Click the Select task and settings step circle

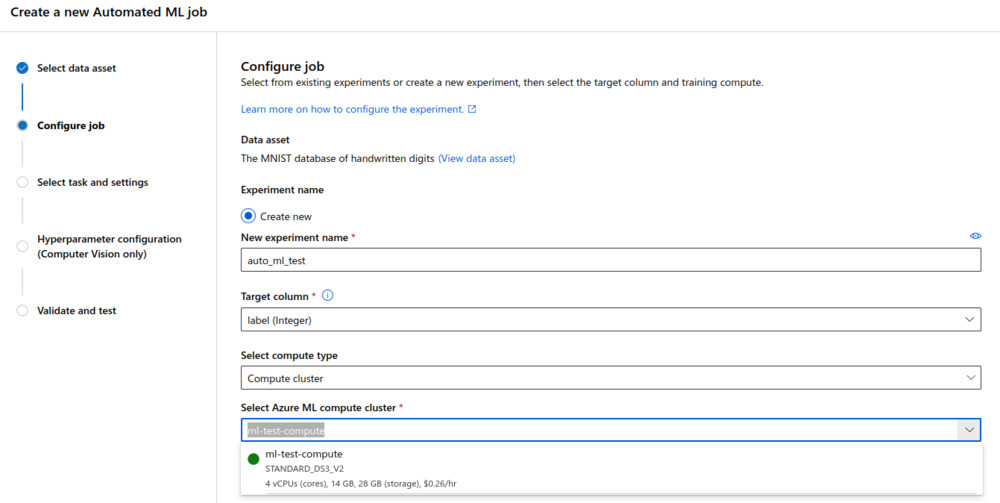click(x=22, y=183)
